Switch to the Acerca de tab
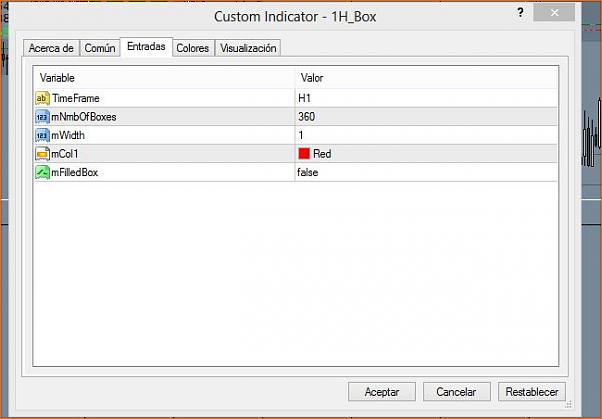The width and height of the screenshot is (602, 419). pyautogui.click(x=51, y=48)
